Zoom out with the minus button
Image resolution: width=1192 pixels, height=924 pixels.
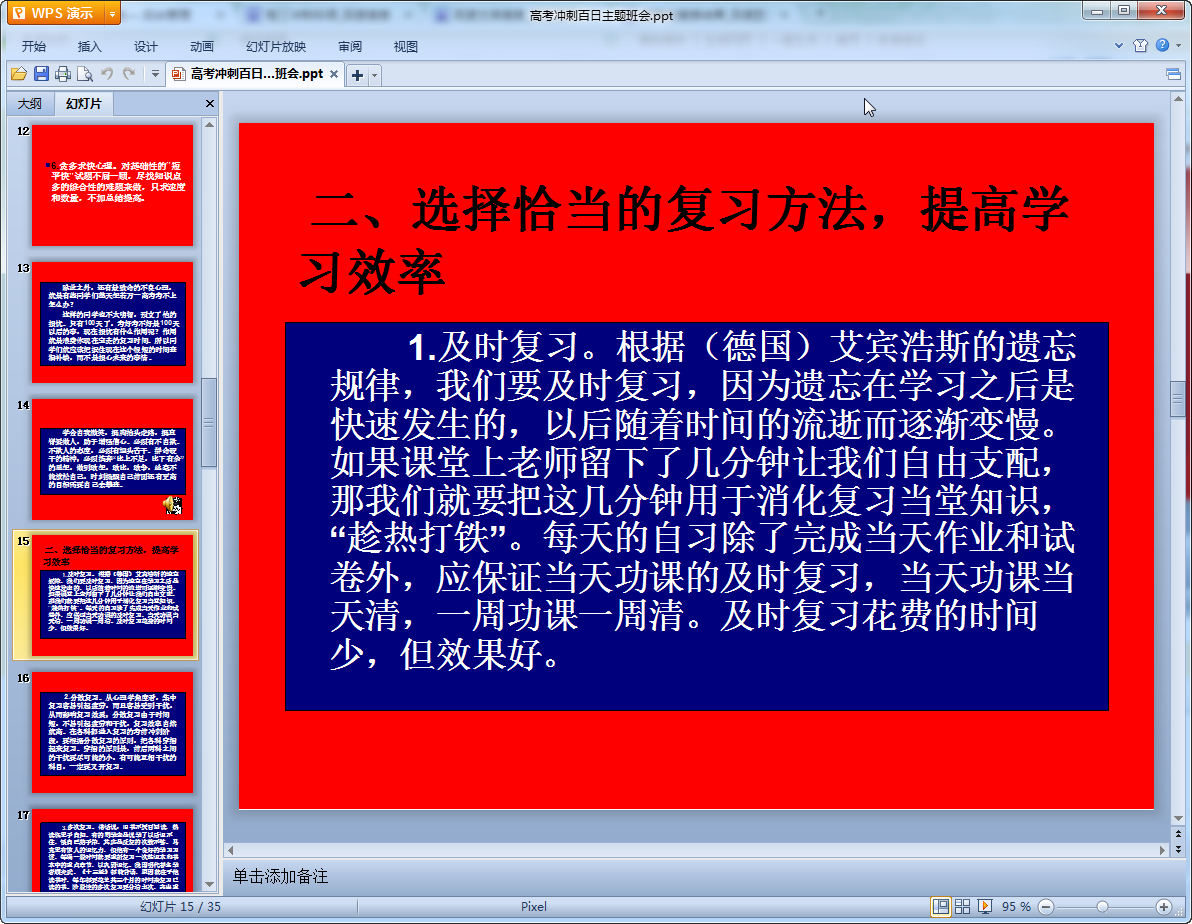click(1046, 907)
